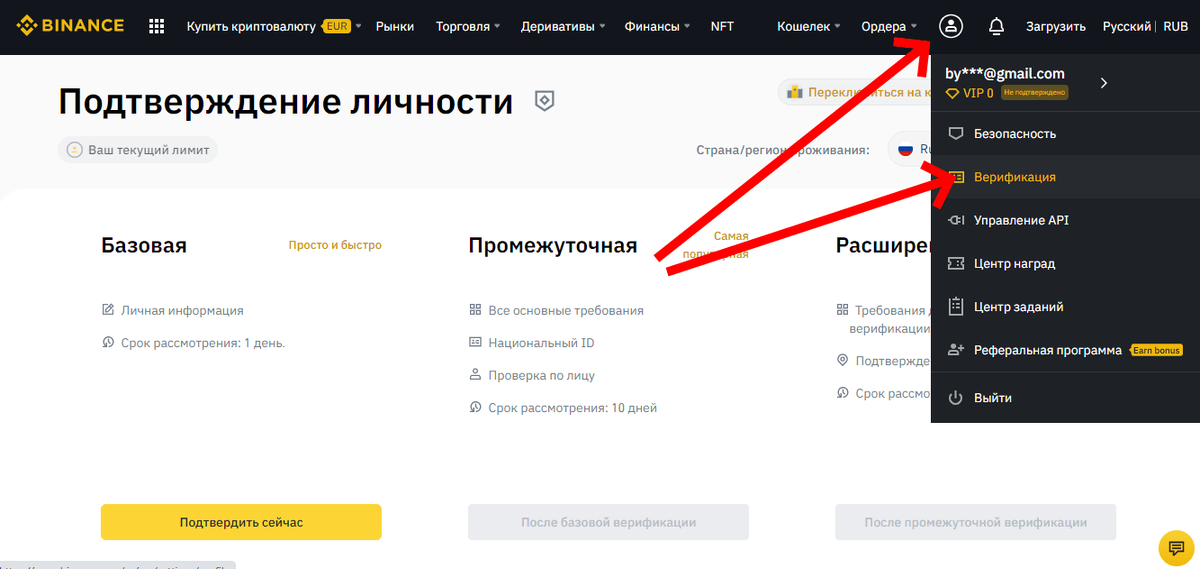Click the Подтвердить сейчас button
This screenshot has height=569, width=1200.
point(241,522)
